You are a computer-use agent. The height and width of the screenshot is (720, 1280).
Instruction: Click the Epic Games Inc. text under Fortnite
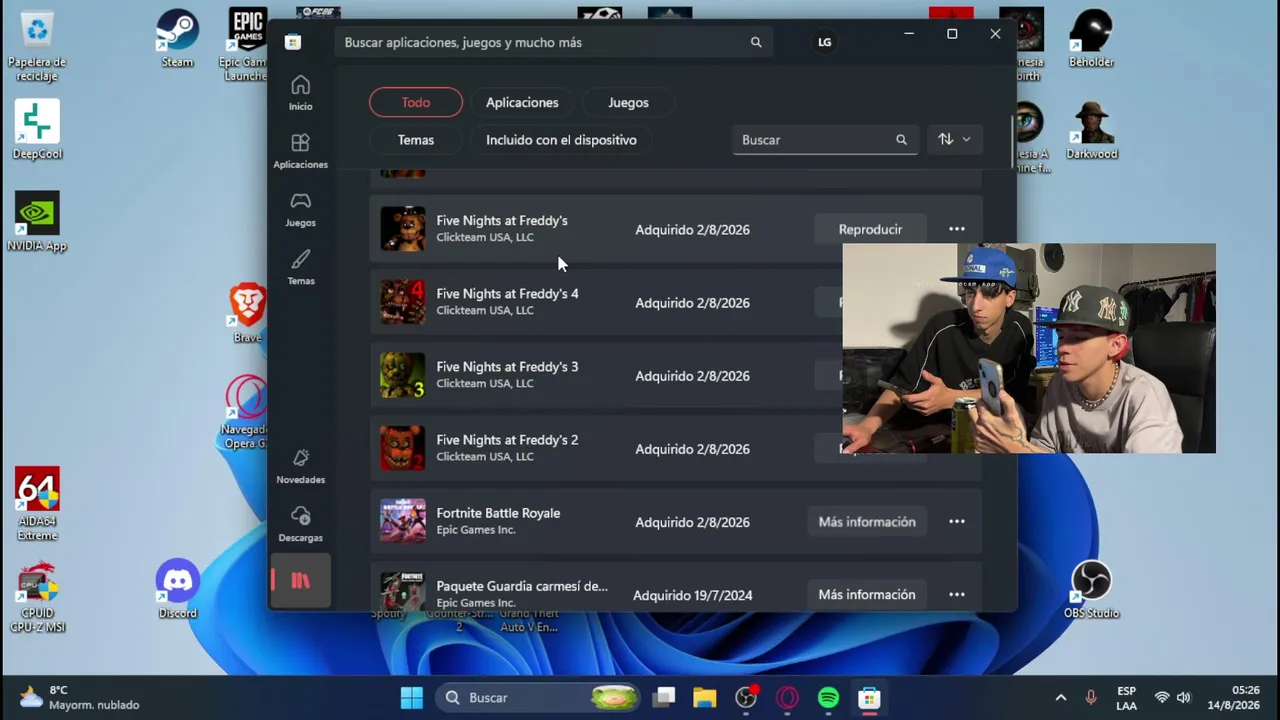click(x=476, y=530)
